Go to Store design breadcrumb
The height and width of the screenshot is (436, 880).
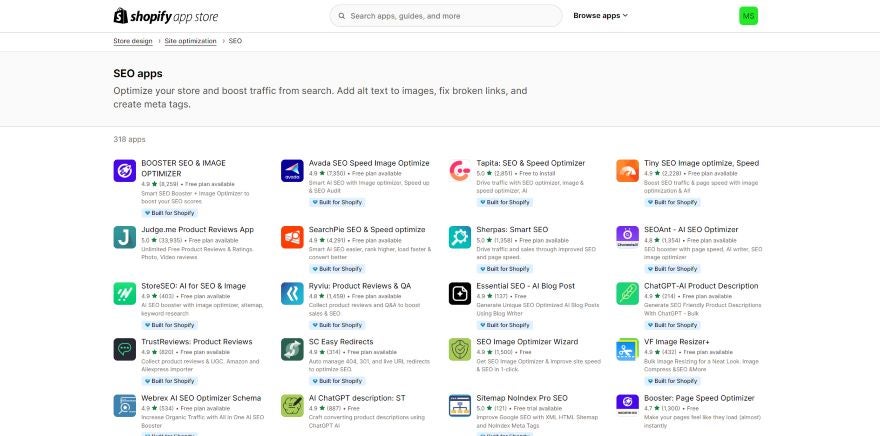pyautogui.click(x=133, y=41)
